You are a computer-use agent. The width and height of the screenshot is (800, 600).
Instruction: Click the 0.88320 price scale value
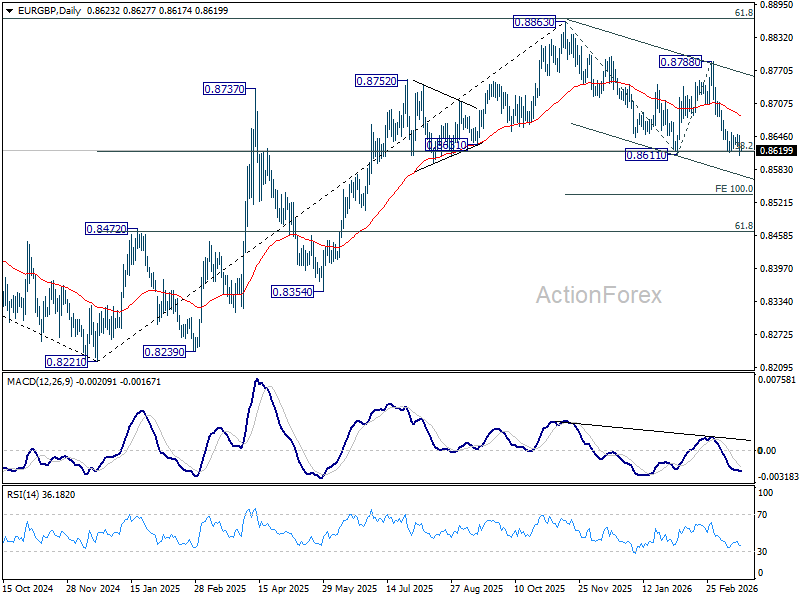pyautogui.click(x=777, y=38)
